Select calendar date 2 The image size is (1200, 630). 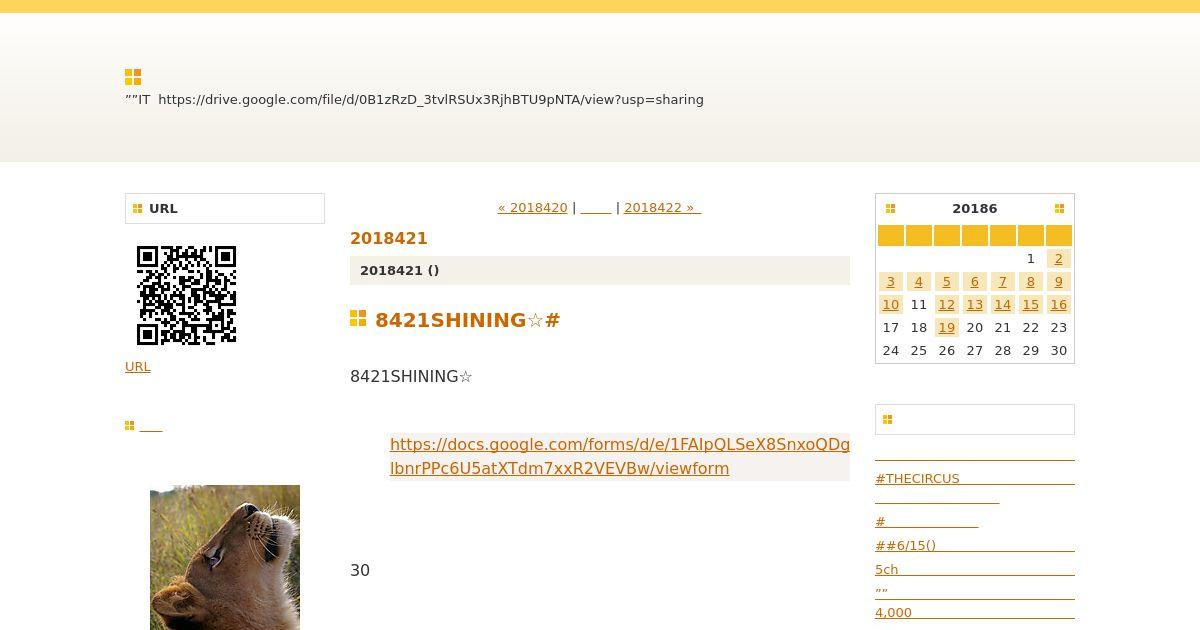pyautogui.click(x=1059, y=259)
